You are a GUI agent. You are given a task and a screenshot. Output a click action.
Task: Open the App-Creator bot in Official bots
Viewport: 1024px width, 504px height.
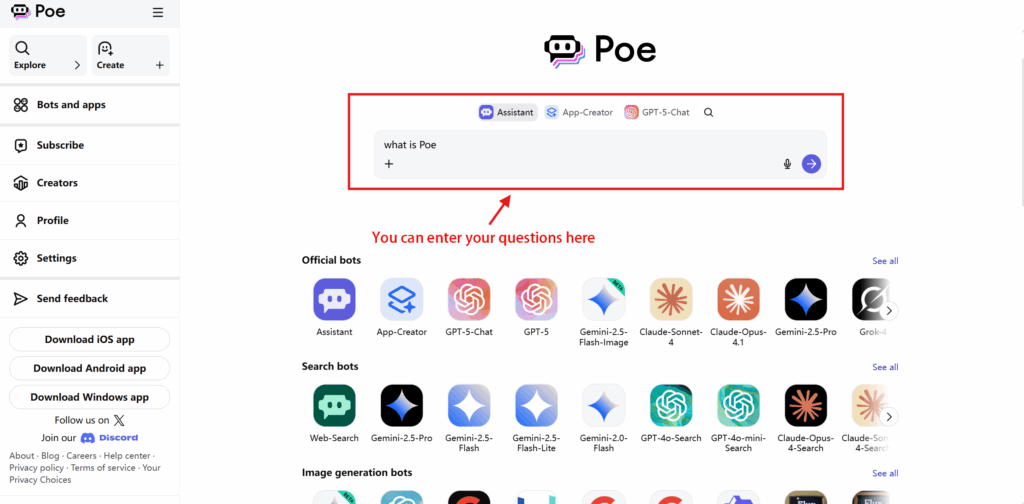tap(402, 300)
